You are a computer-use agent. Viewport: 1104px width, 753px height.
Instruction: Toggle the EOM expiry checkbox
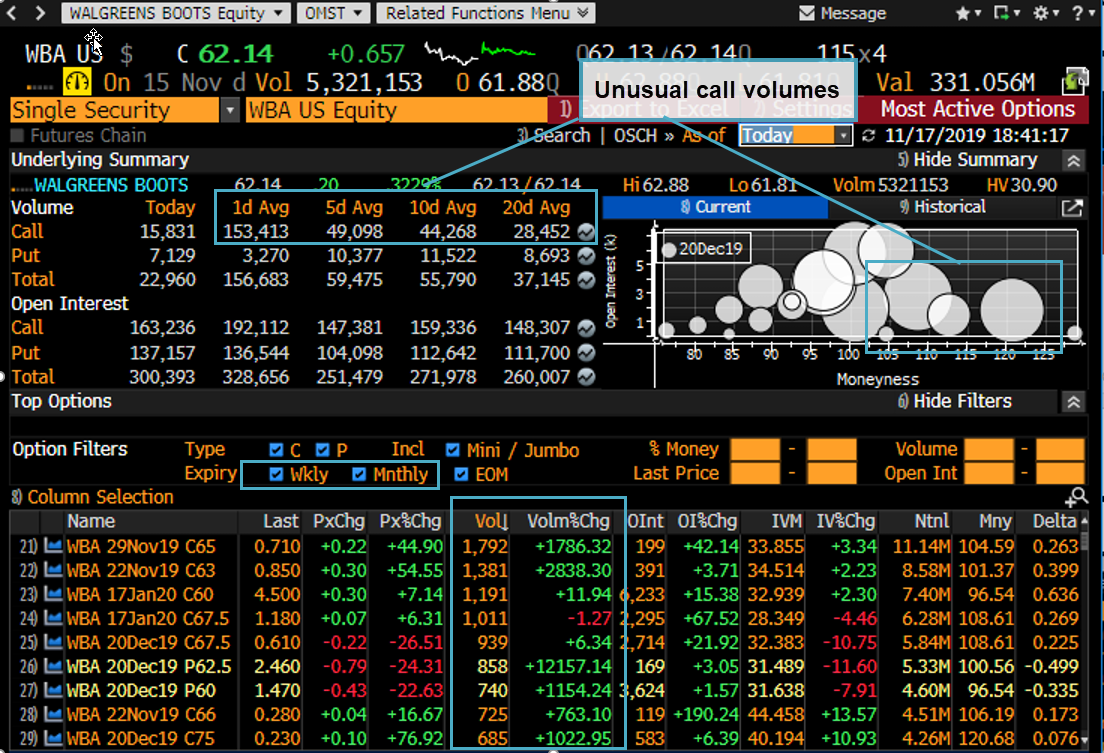coord(460,474)
